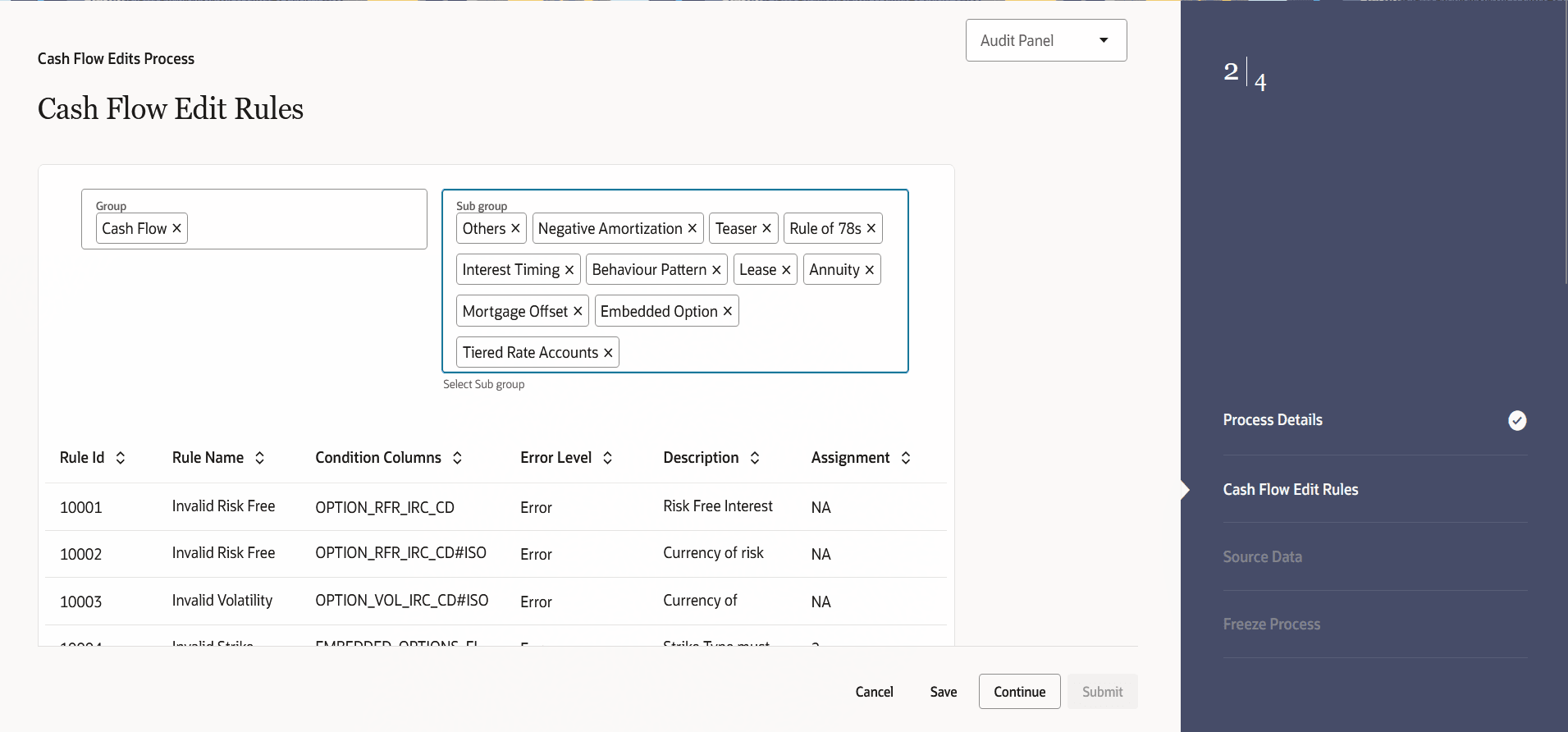The width and height of the screenshot is (1568, 732).
Task: Remove the Tiered Rate Accounts chip
Action: [608, 353]
